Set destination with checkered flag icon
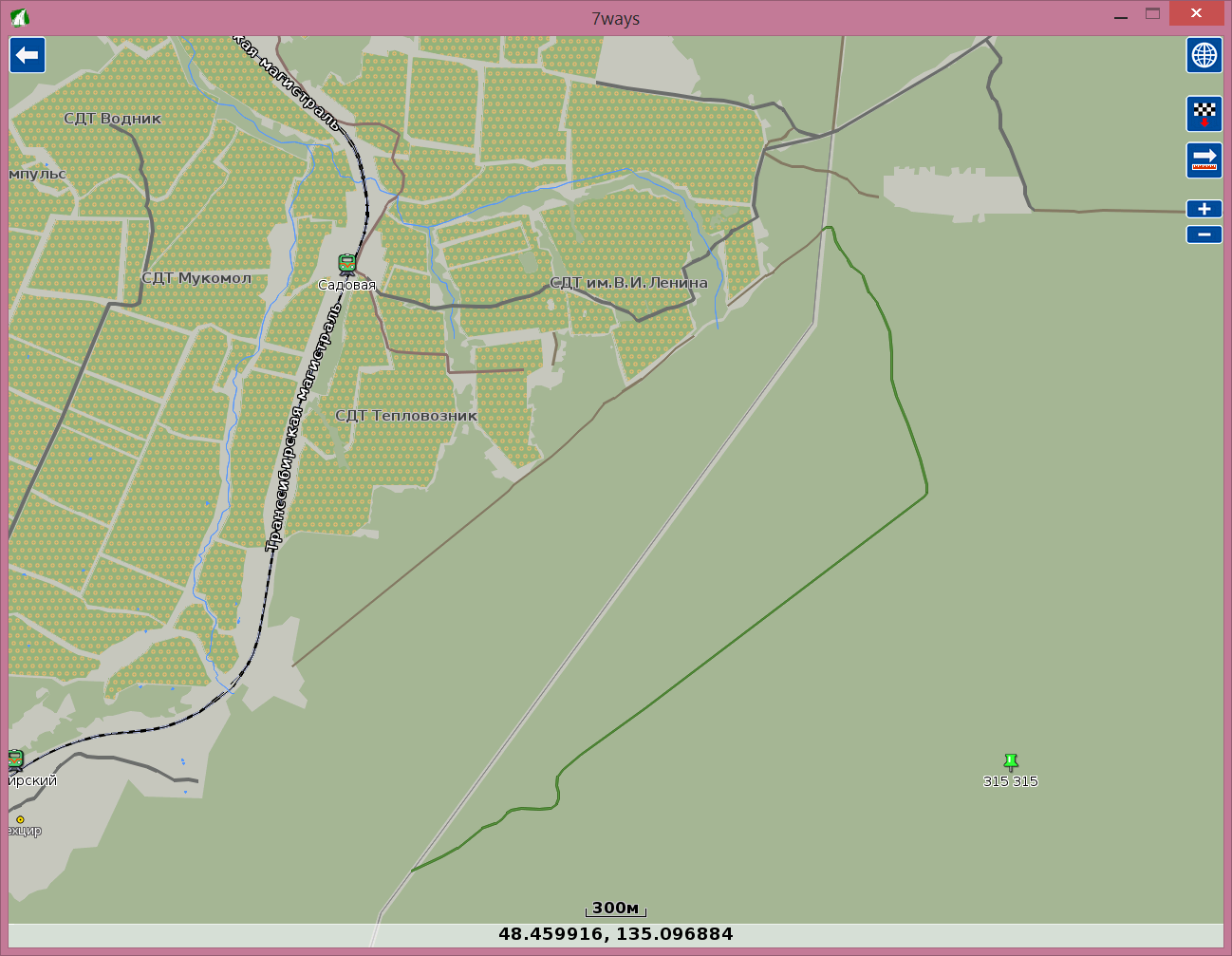1232x956 pixels. pyautogui.click(x=1204, y=114)
